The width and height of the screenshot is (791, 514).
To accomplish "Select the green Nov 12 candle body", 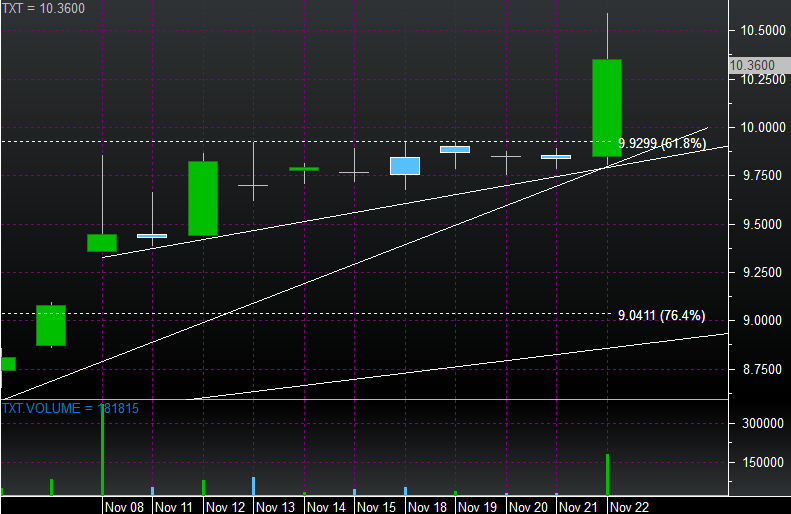I will pyautogui.click(x=203, y=198).
